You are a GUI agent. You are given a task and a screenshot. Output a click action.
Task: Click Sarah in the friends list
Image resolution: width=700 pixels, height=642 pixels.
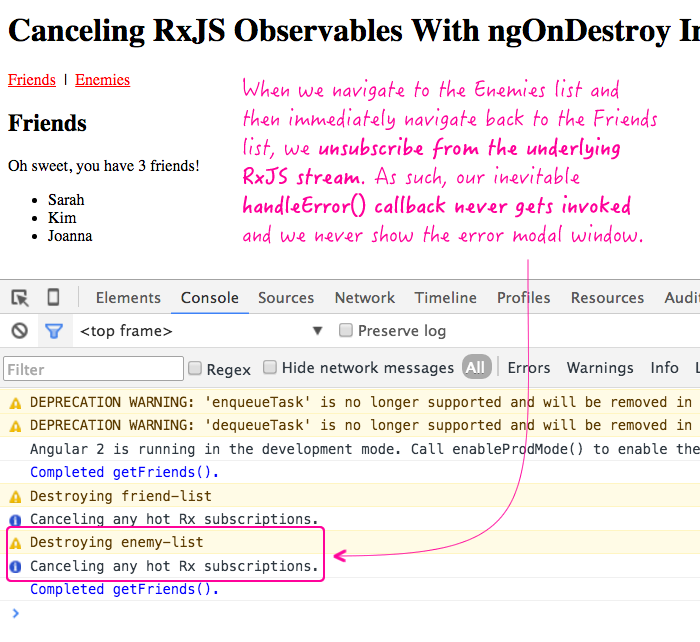click(x=66, y=200)
